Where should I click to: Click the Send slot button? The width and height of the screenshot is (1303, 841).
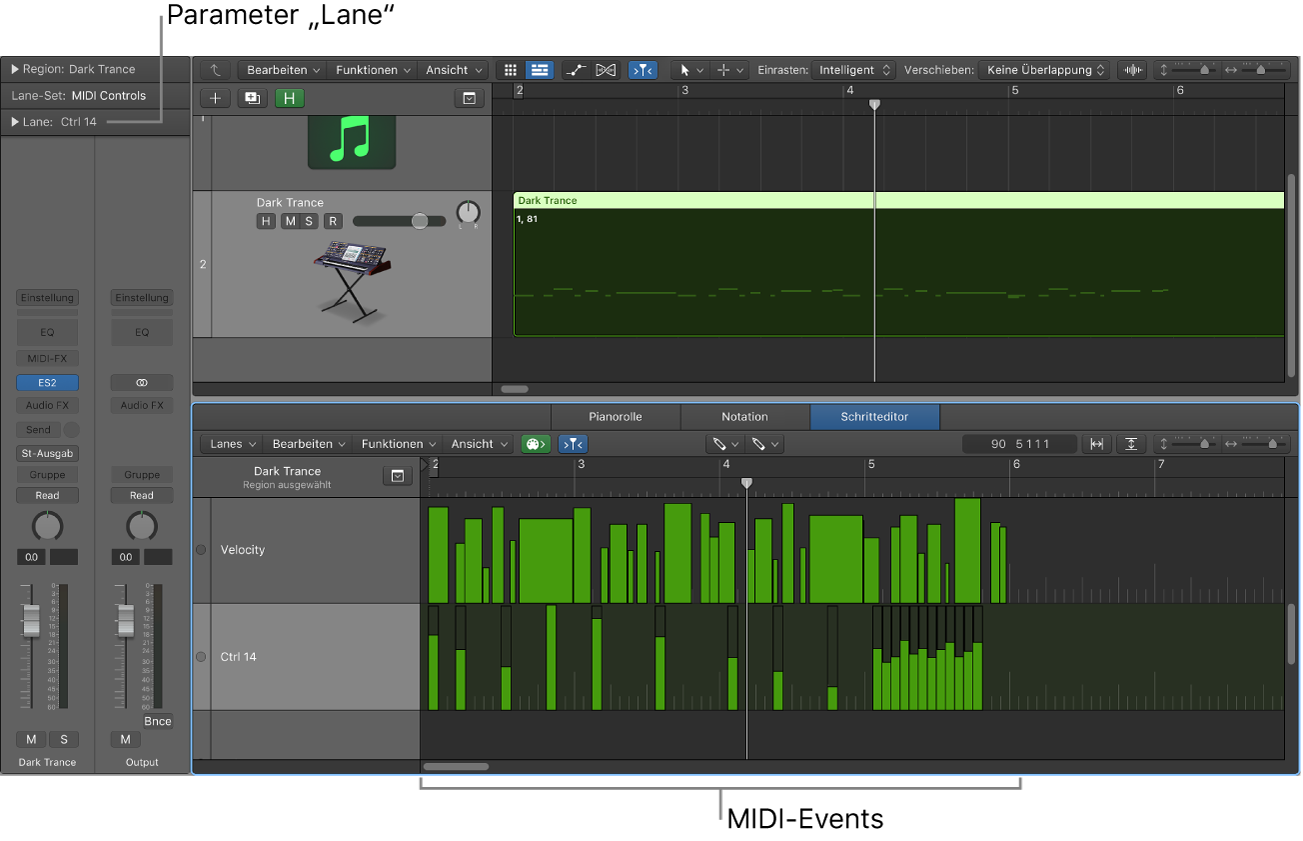pos(38,430)
